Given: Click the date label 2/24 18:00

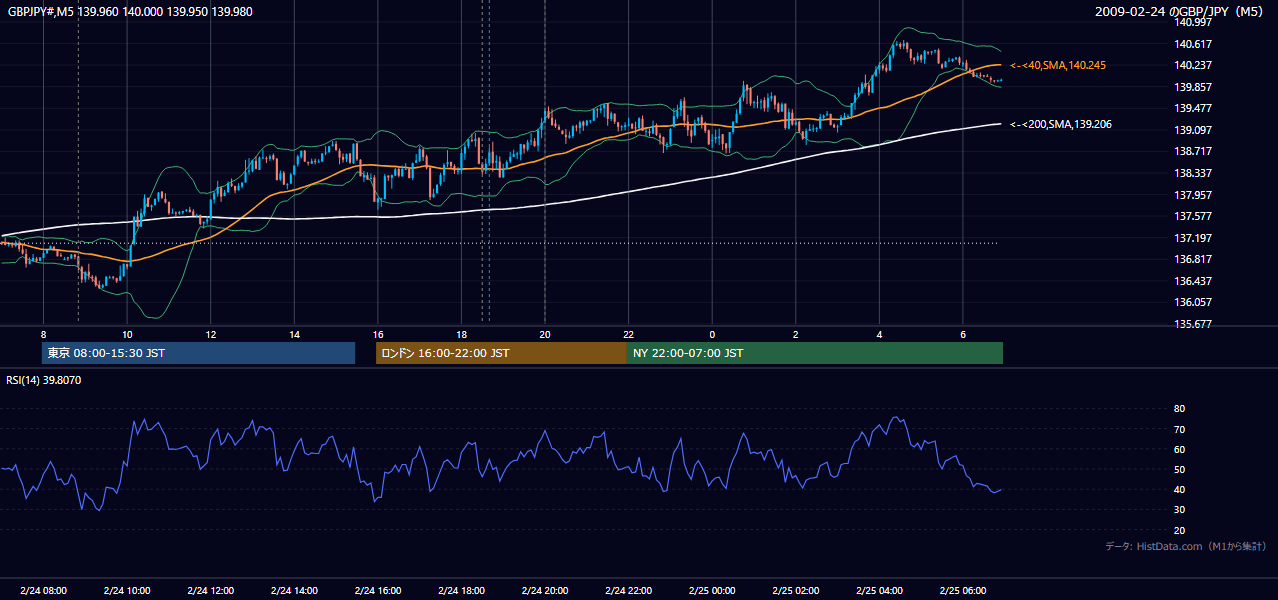Looking at the screenshot, I should point(462,591).
